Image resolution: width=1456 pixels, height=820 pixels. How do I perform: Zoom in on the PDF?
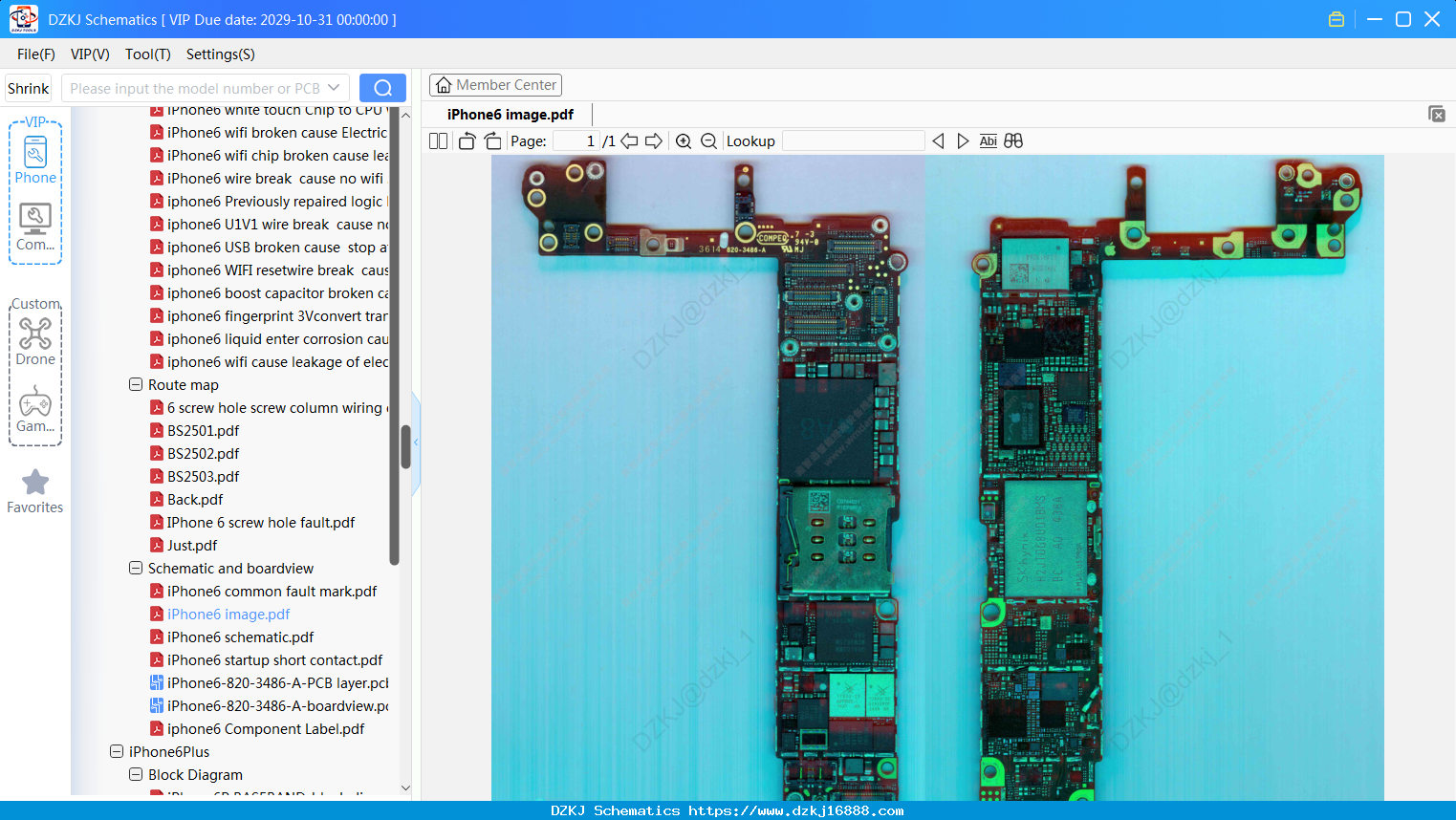[x=684, y=141]
